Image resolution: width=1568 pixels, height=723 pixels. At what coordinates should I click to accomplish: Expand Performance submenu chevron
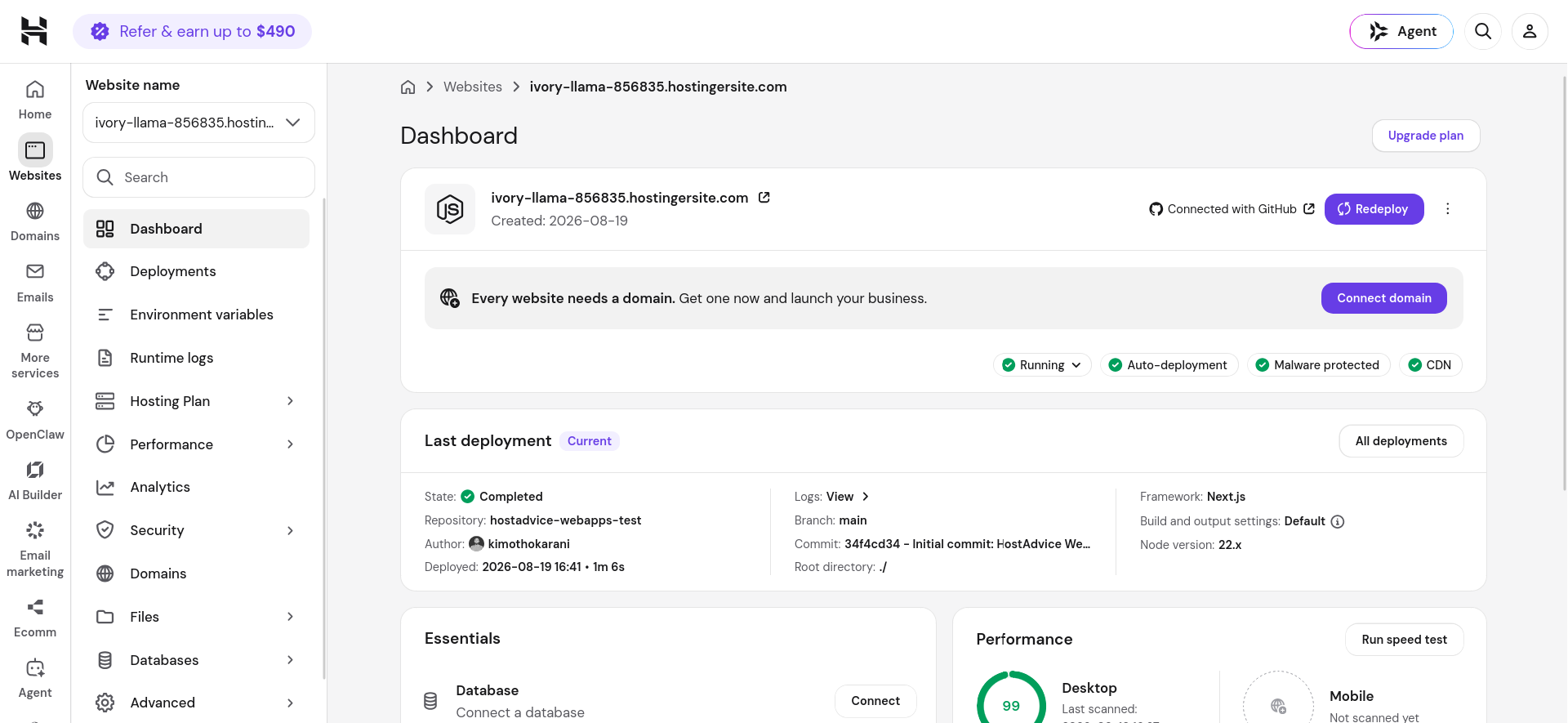pyautogui.click(x=290, y=444)
